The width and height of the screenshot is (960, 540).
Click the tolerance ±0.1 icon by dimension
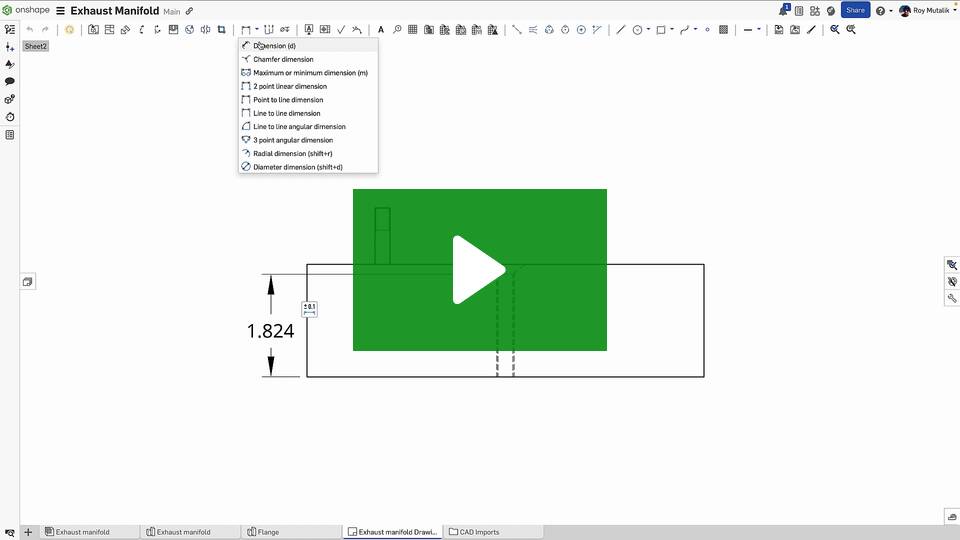(309, 309)
